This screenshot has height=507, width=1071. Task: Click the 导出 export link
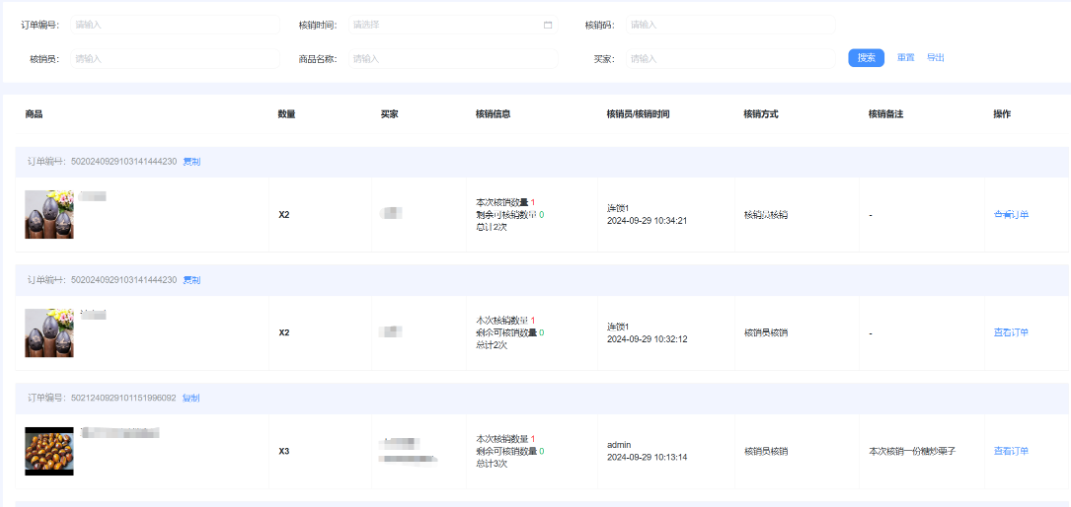(x=935, y=58)
